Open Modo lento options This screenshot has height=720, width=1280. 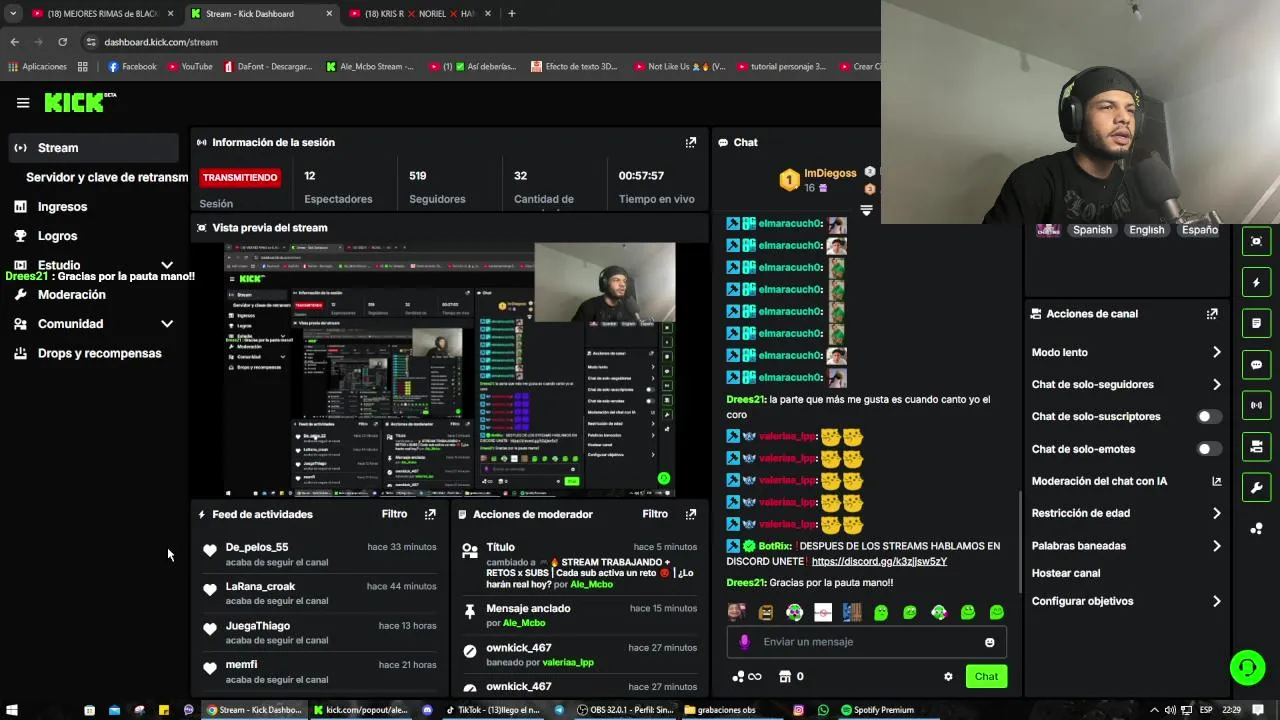[x=1126, y=352]
